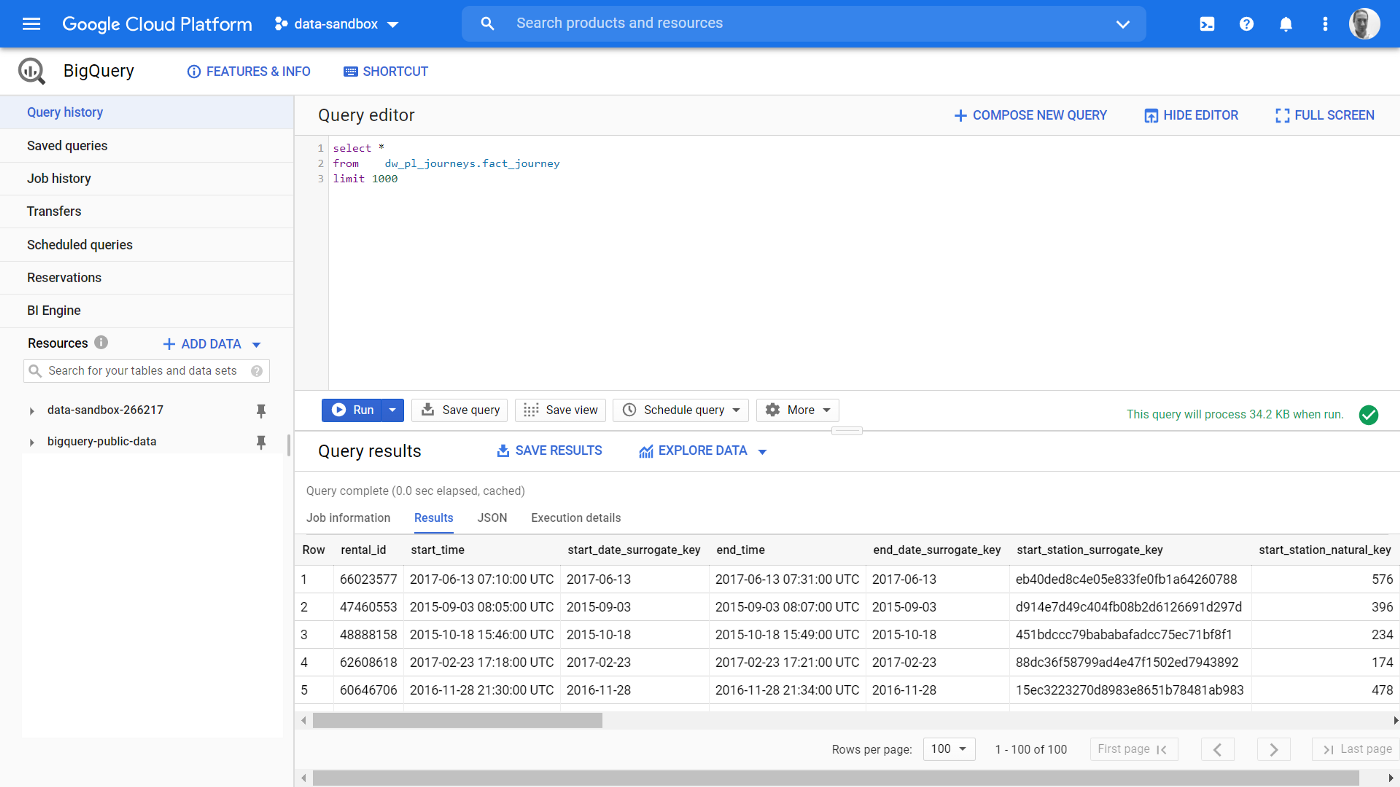Click the page bottom horizontal scrollbar
This screenshot has width=1400, height=787.
(836, 778)
